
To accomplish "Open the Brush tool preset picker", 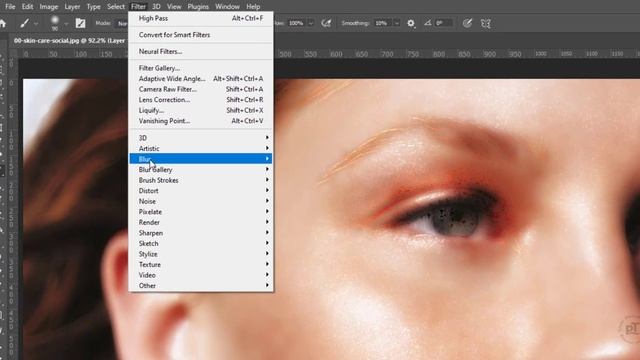I will click(x=24, y=24).
